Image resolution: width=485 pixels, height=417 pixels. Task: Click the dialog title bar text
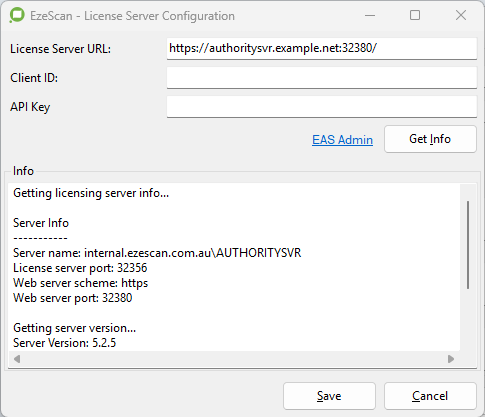(x=132, y=16)
